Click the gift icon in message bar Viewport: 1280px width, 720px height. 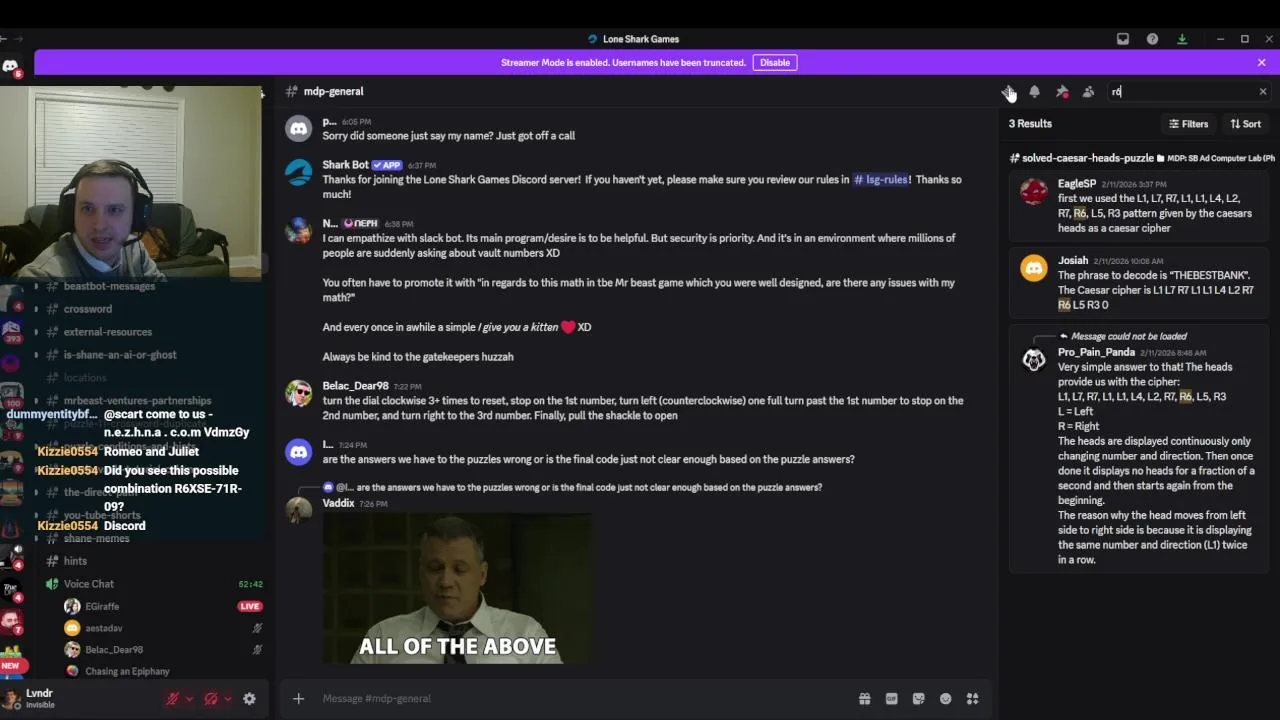[864, 699]
